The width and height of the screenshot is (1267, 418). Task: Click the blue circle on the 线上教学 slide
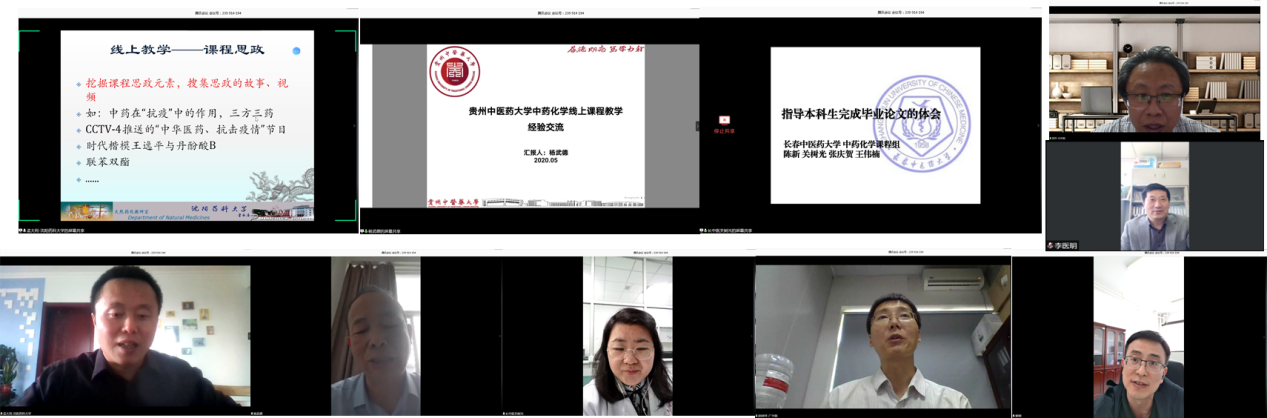296,50
